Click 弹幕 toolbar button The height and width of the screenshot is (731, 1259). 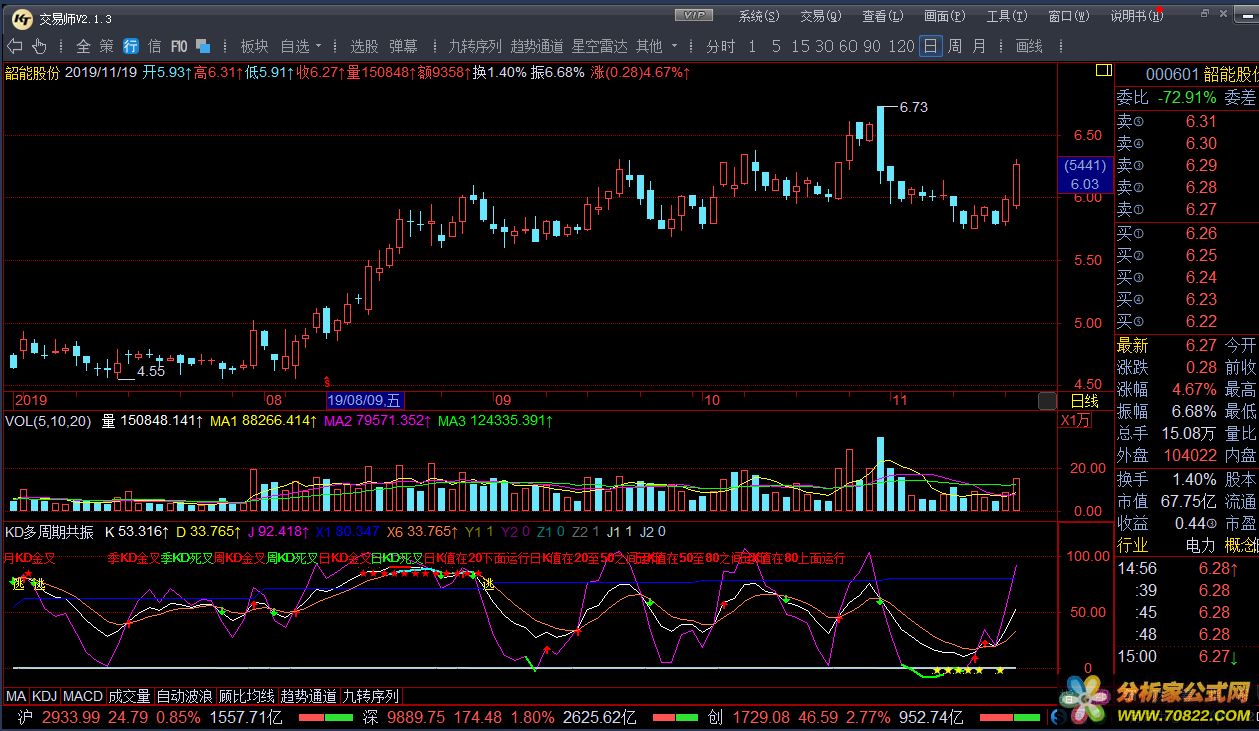(403, 46)
